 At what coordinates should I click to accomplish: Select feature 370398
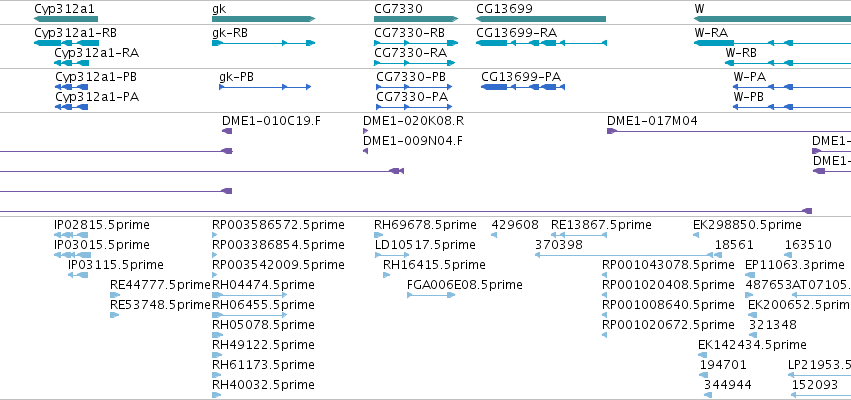click(x=624, y=255)
